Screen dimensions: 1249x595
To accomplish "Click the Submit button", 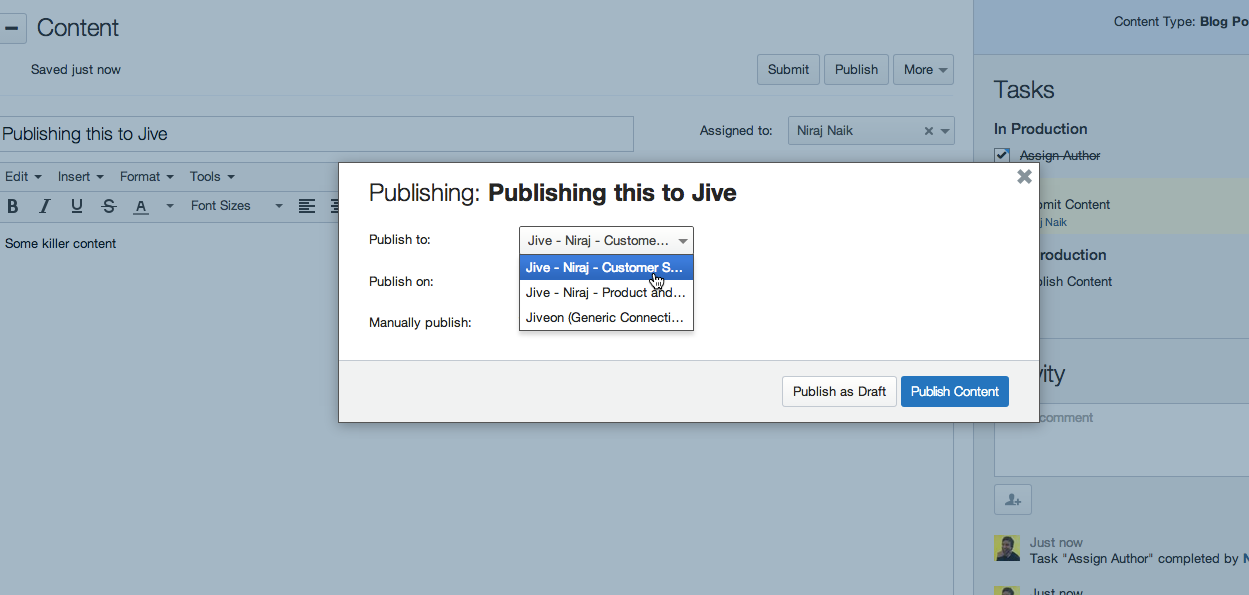I will pos(788,69).
